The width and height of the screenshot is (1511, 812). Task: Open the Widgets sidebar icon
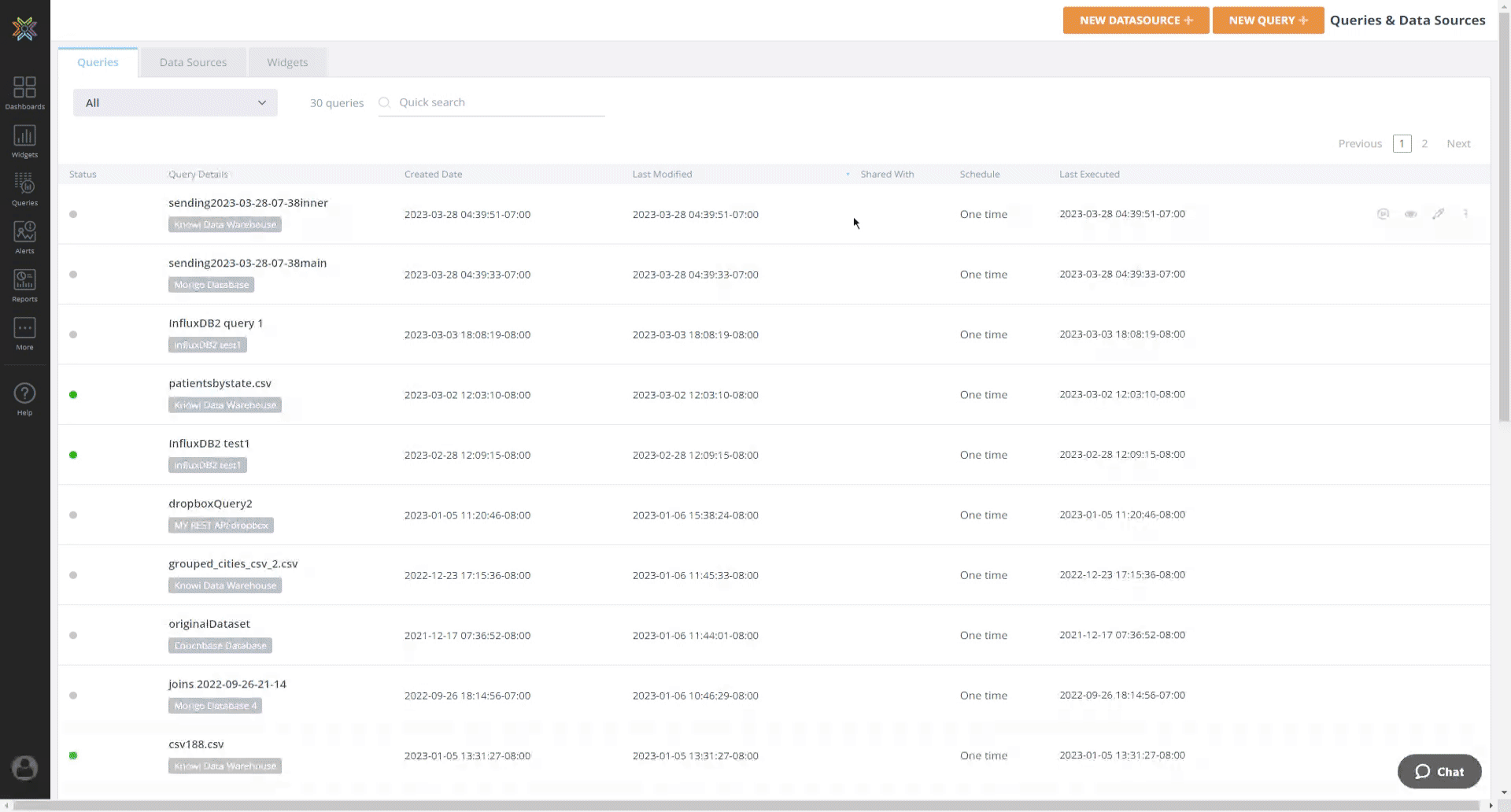pyautogui.click(x=24, y=141)
